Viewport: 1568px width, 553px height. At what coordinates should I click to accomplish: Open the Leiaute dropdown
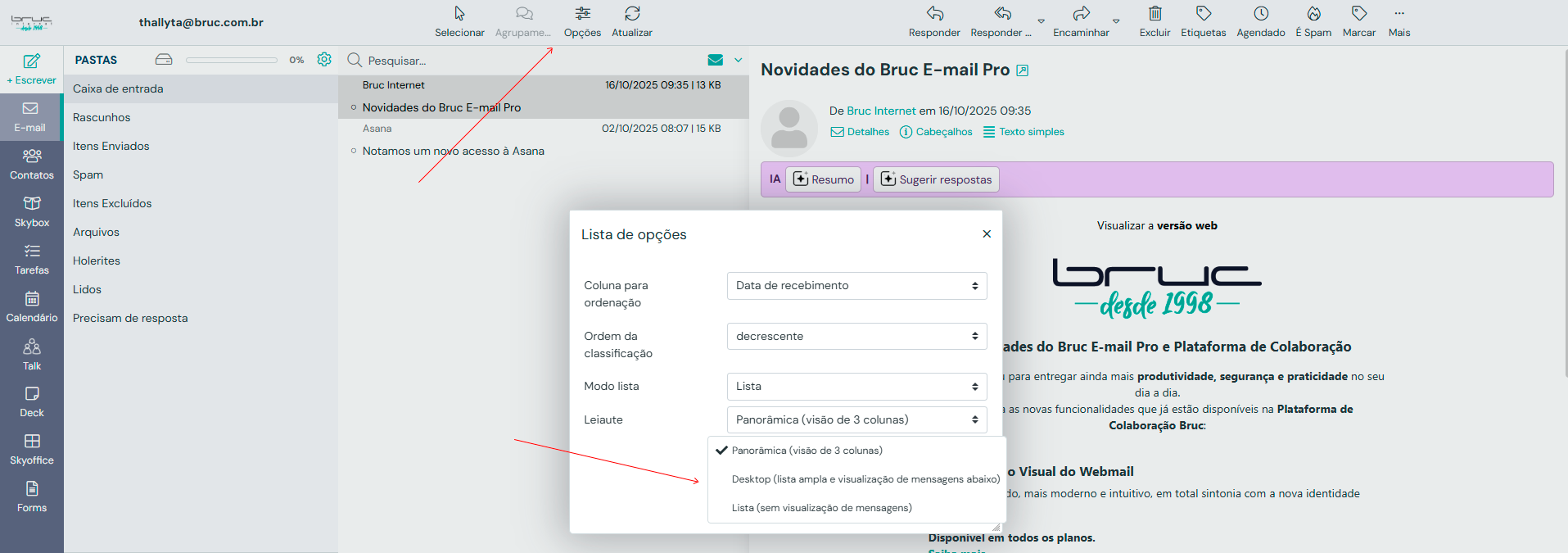(x=856, y=420)
